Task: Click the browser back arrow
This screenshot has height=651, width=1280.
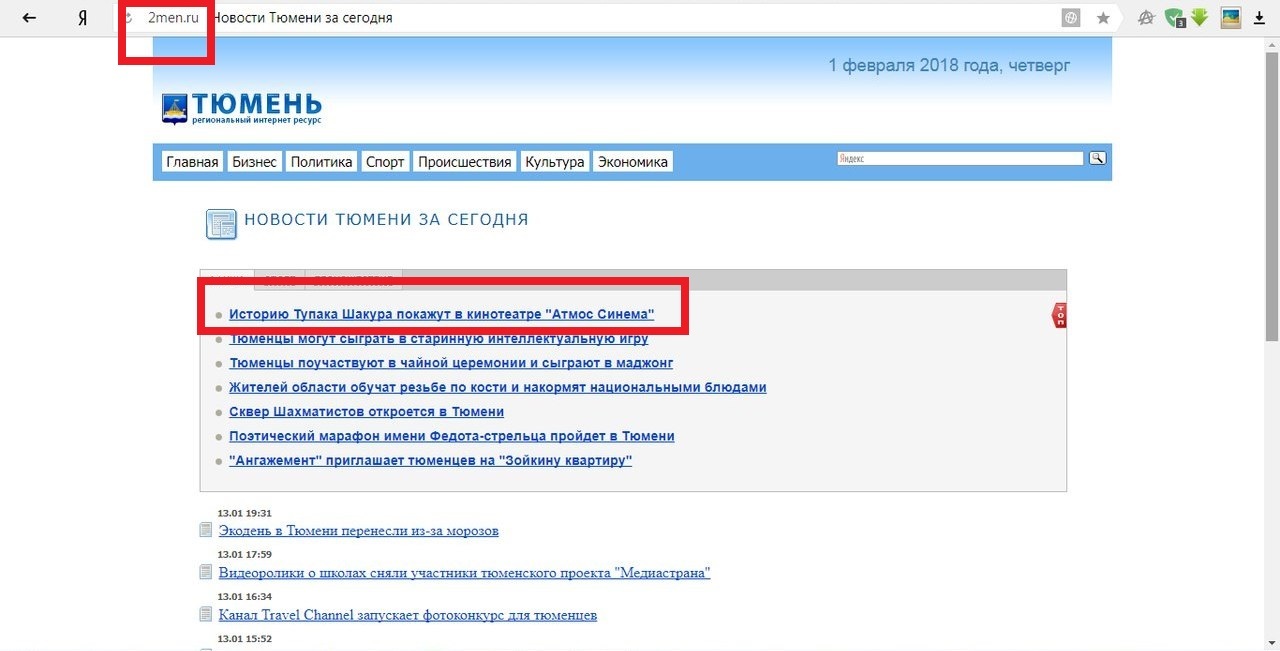Action: (30, 18)
